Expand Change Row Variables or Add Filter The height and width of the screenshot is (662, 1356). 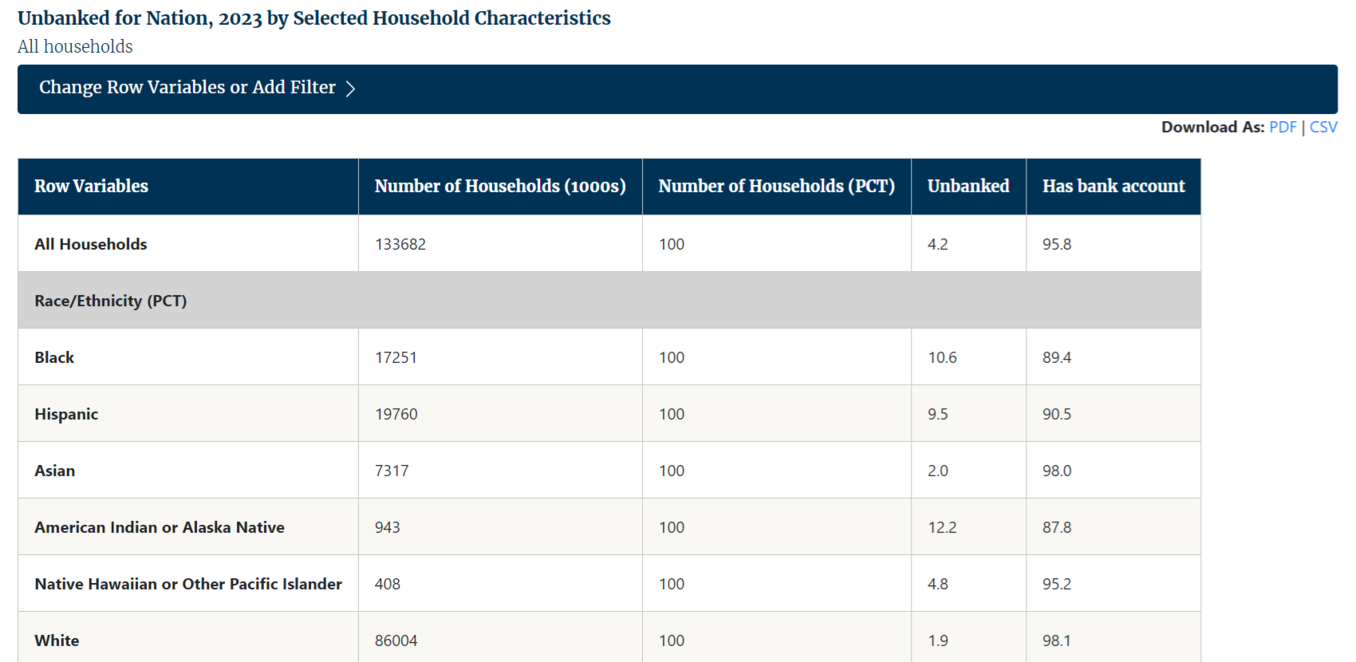tap(187, 88)
